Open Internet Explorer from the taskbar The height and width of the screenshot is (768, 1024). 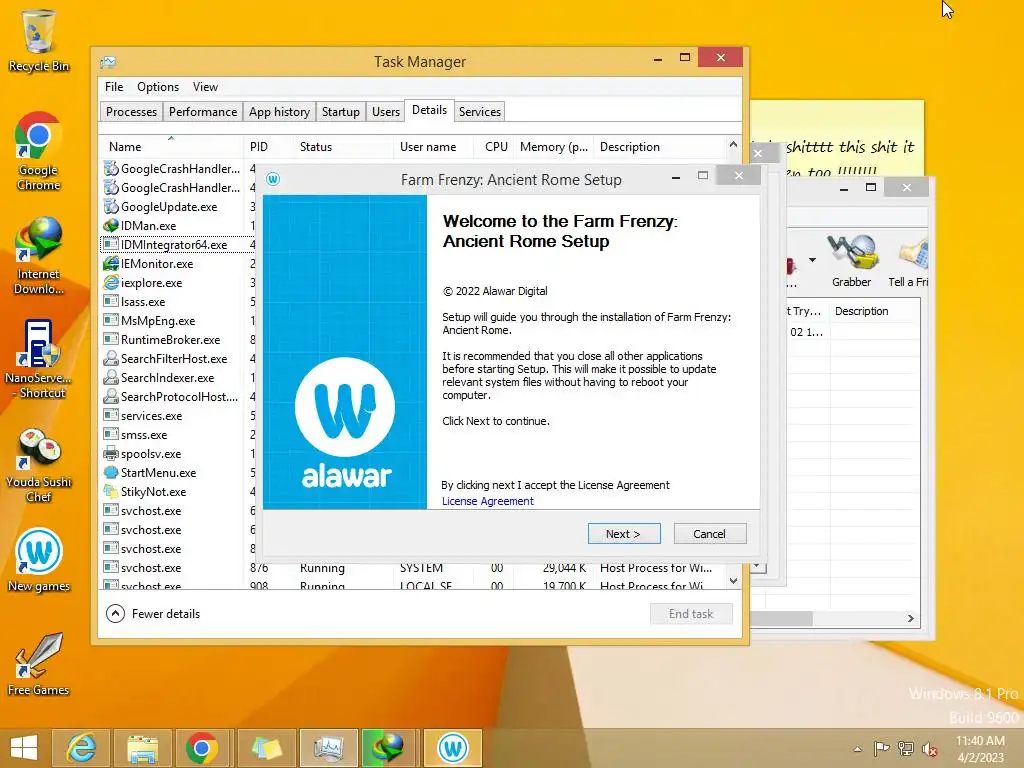click(81, 748)
